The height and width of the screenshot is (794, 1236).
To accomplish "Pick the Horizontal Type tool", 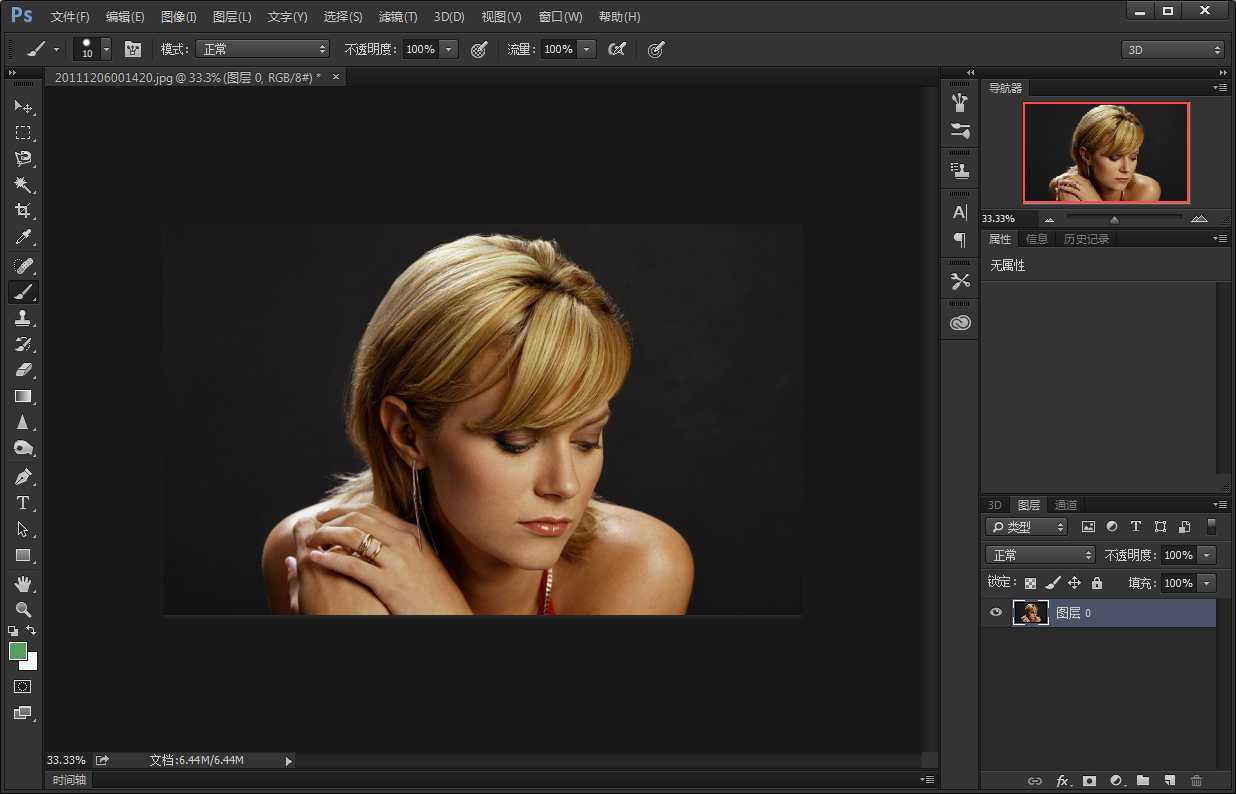I will 22,503.
